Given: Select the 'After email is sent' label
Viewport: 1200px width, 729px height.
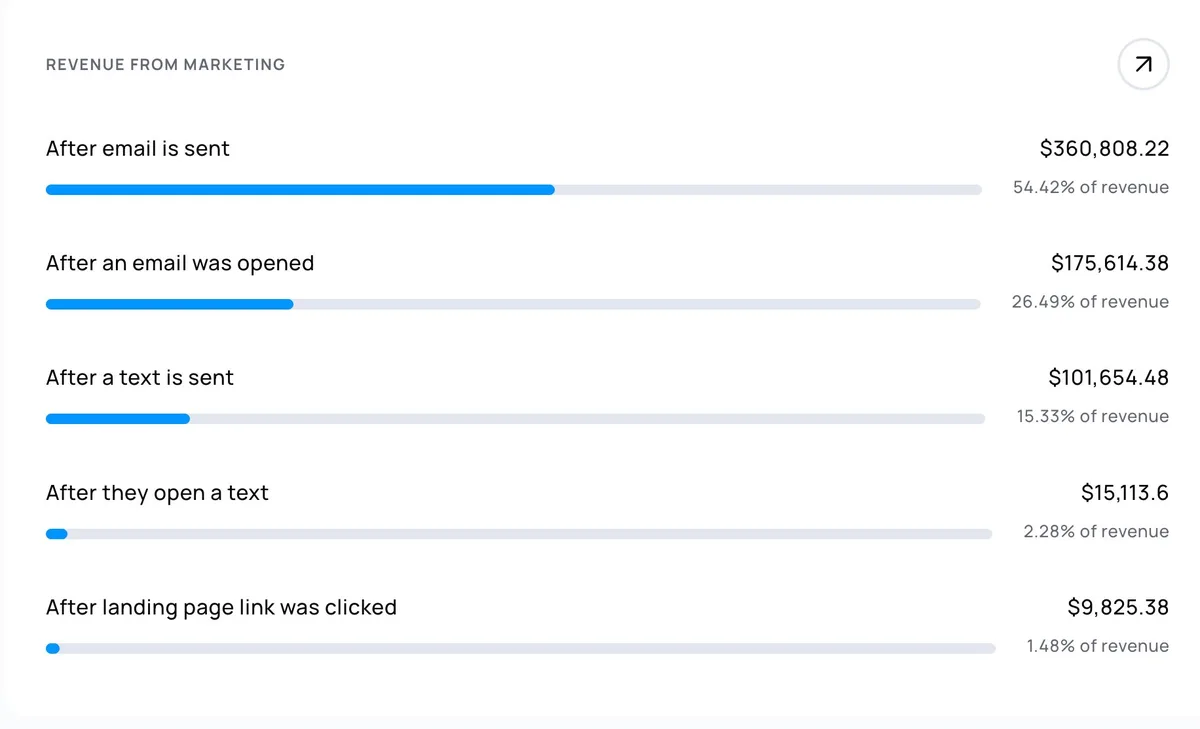Looking at the screenshot, I should 137,148.
